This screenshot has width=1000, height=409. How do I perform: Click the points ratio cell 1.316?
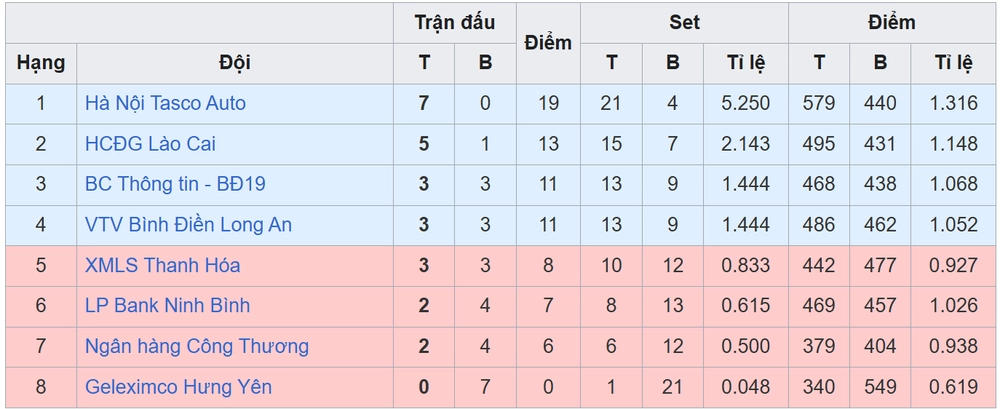coord(954,103)
